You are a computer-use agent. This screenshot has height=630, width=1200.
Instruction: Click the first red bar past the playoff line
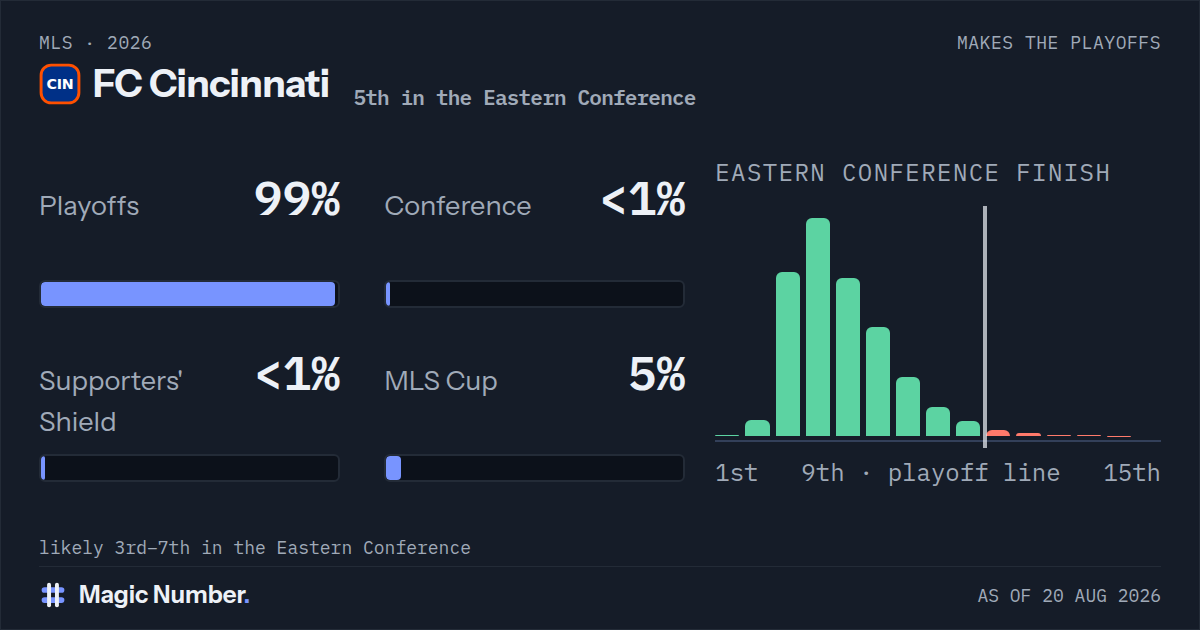998,433
